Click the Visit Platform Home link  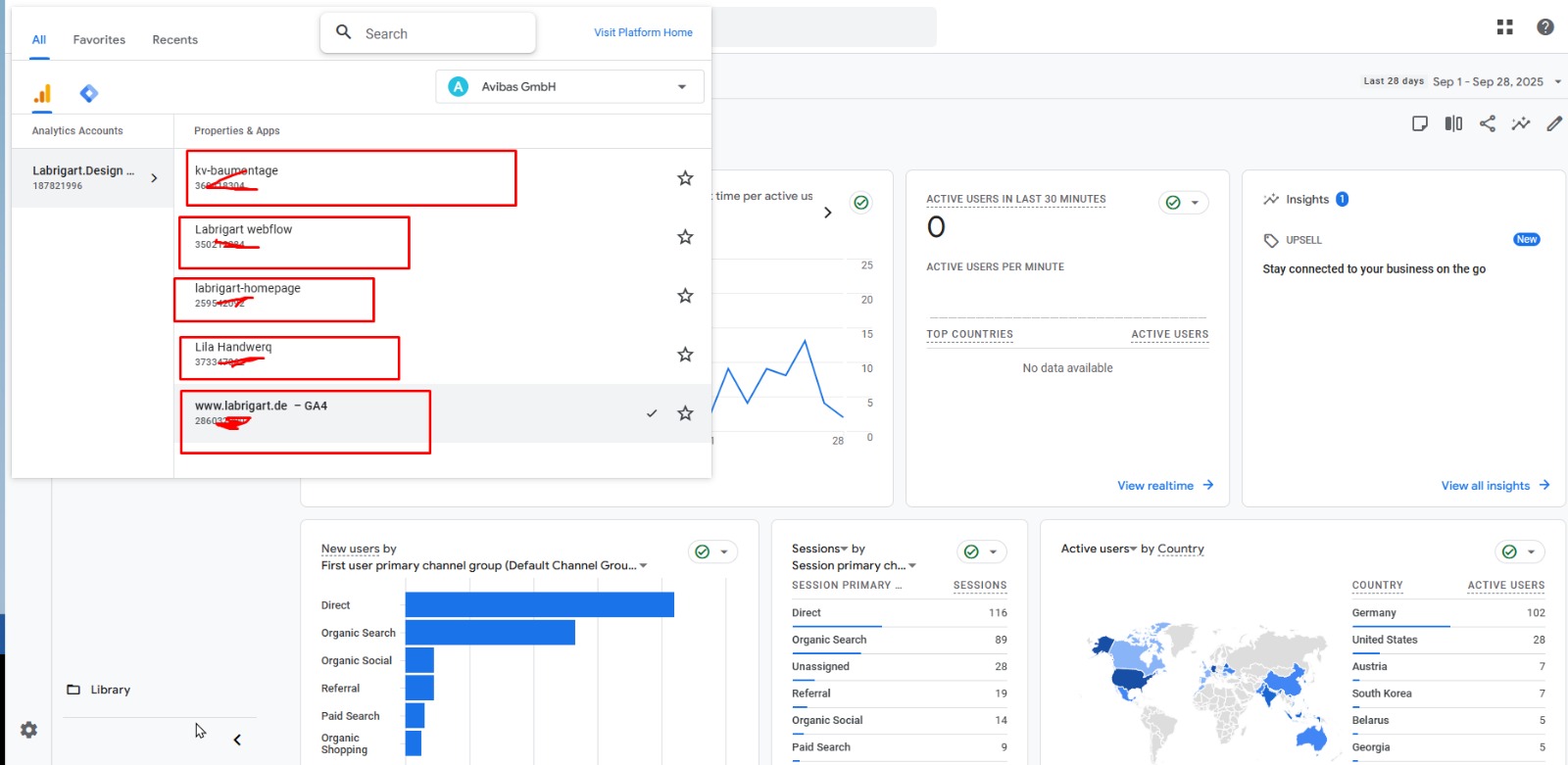(x=643, y=32)
